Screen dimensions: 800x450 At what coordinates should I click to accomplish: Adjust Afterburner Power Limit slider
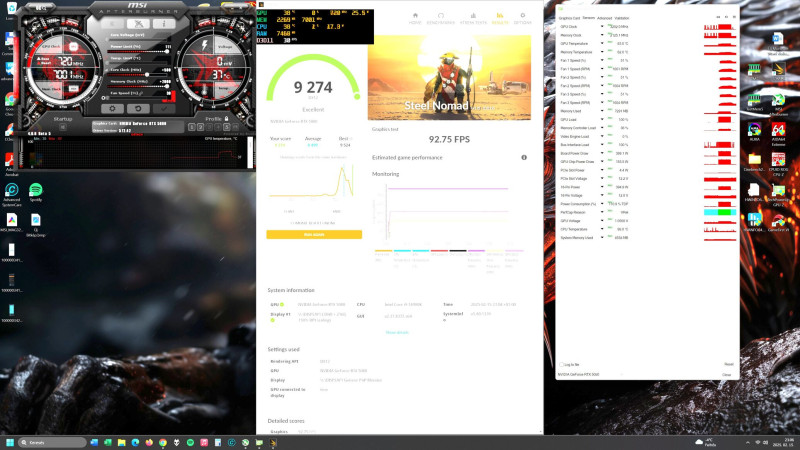pos(138,52)
